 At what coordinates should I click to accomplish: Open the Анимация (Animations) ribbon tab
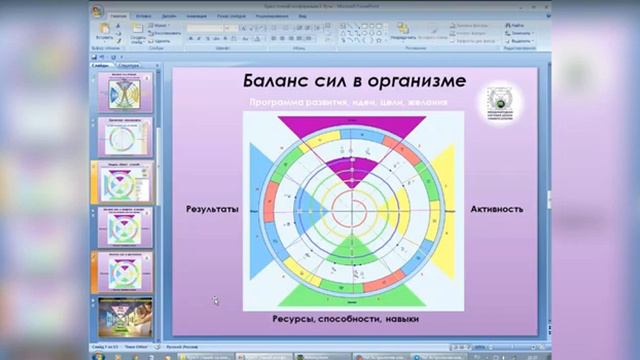coord(196,16)
